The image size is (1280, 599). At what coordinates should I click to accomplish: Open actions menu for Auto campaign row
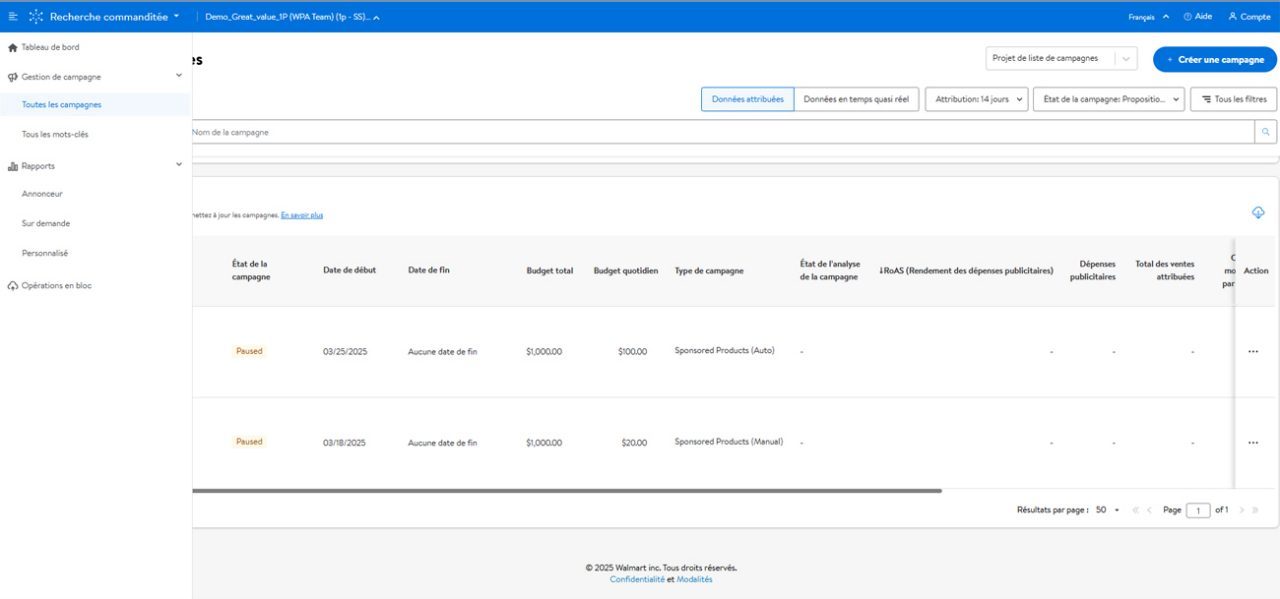click(x=1253, y=351)
